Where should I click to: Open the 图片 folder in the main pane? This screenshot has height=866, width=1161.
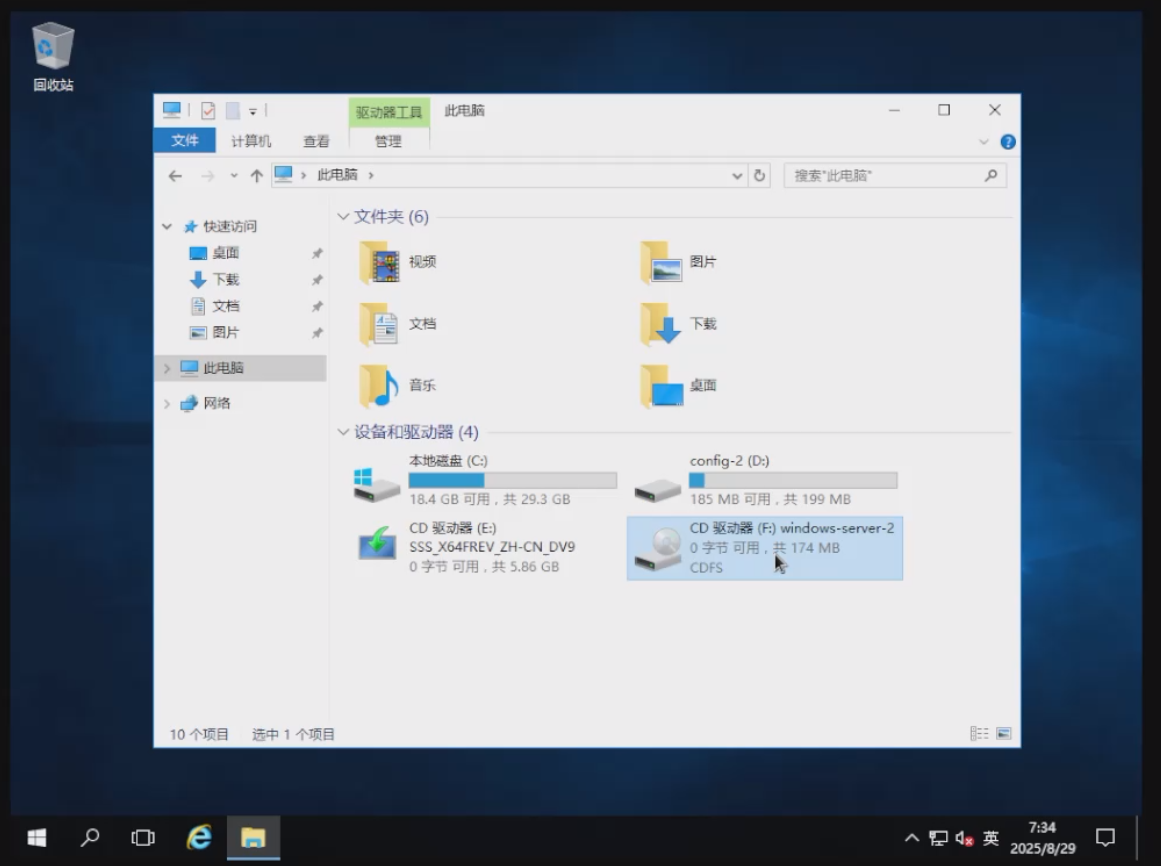pyautogui.click(x=661, y=262)
